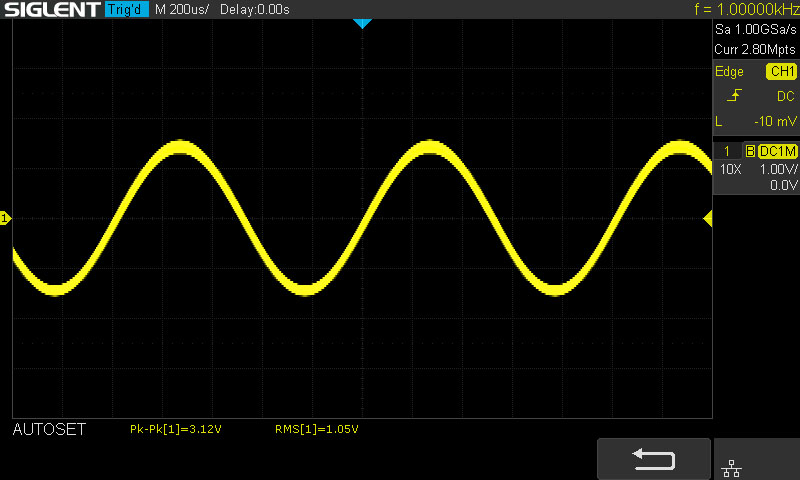Click the RMS[1]=1.05V measurement
Screen dimensions: 800x480
click(316, 429)
